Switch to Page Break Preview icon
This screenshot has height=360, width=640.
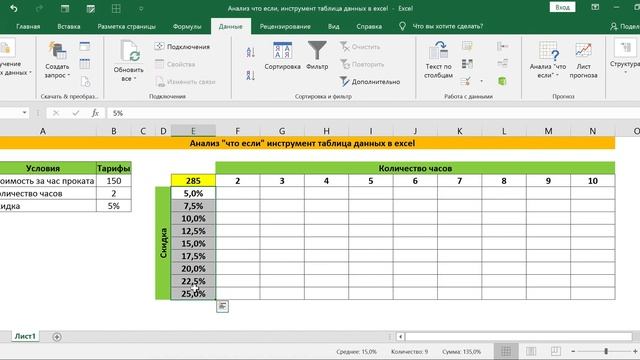(556, 351)
